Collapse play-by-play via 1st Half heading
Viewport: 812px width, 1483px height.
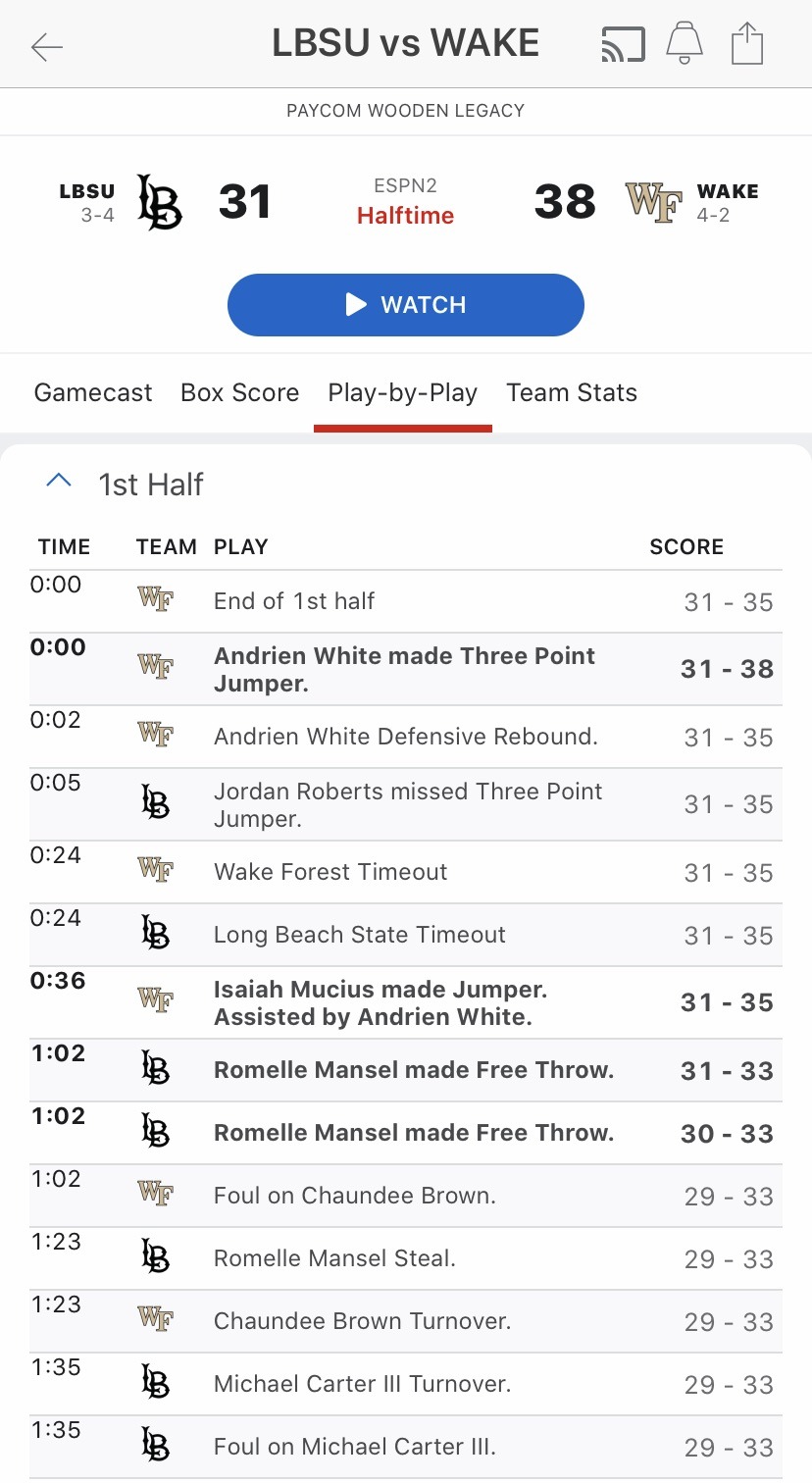coord(151,484)
